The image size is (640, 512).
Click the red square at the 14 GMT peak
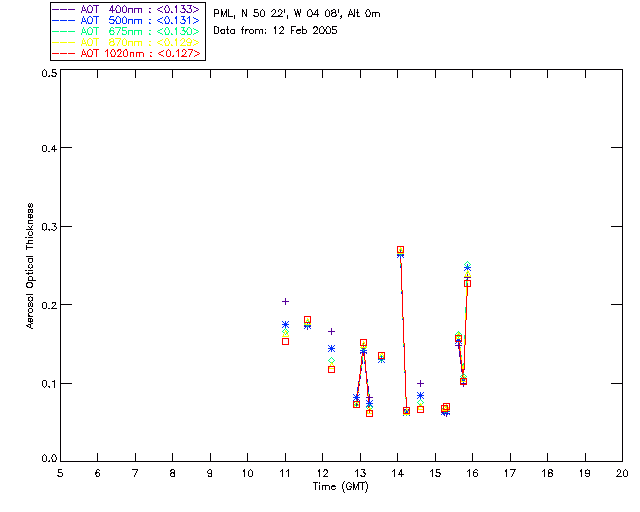coord(400,249)
